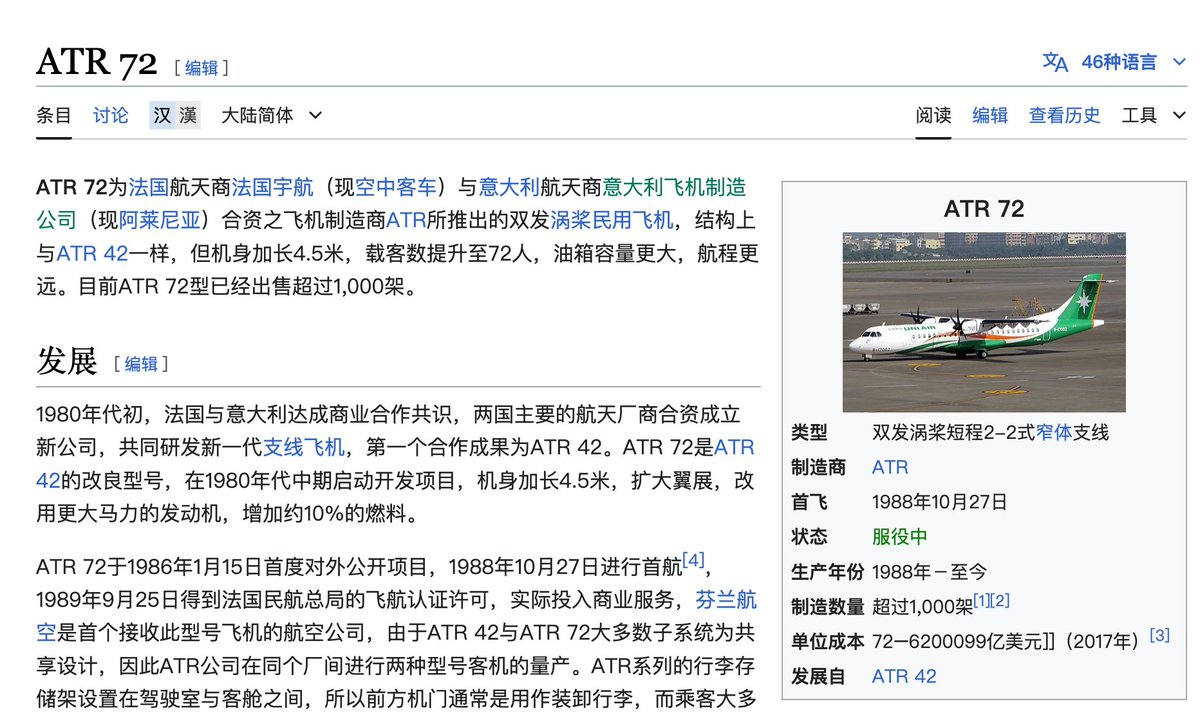Switch to the 讨论 tab
1200x713 pixels.
coord(111,115)
